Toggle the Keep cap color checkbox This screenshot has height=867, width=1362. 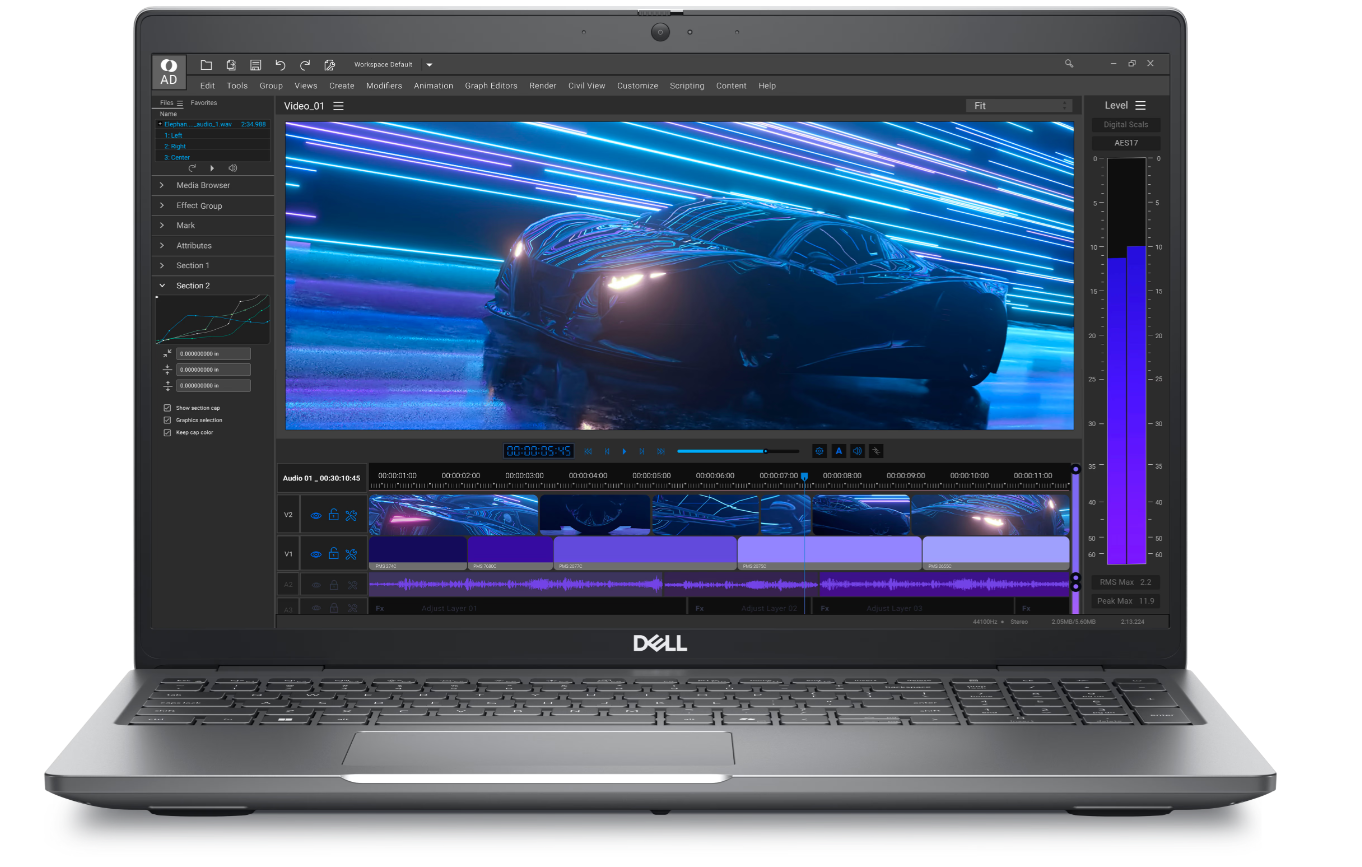pyautogui.click(x=167, y=433)
